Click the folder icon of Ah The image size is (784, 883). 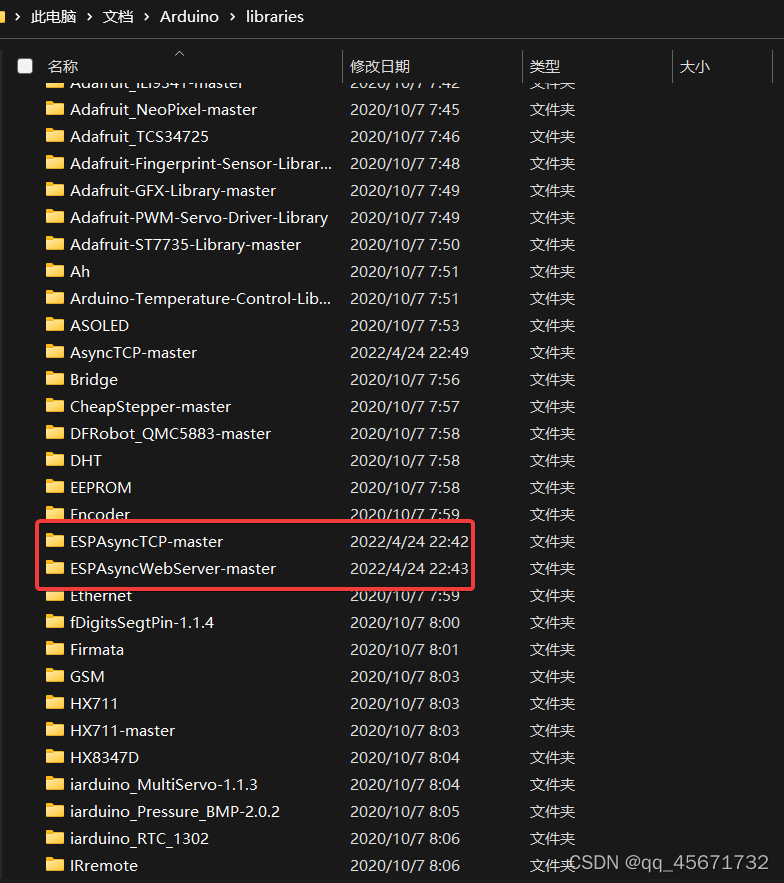point(55,271)
